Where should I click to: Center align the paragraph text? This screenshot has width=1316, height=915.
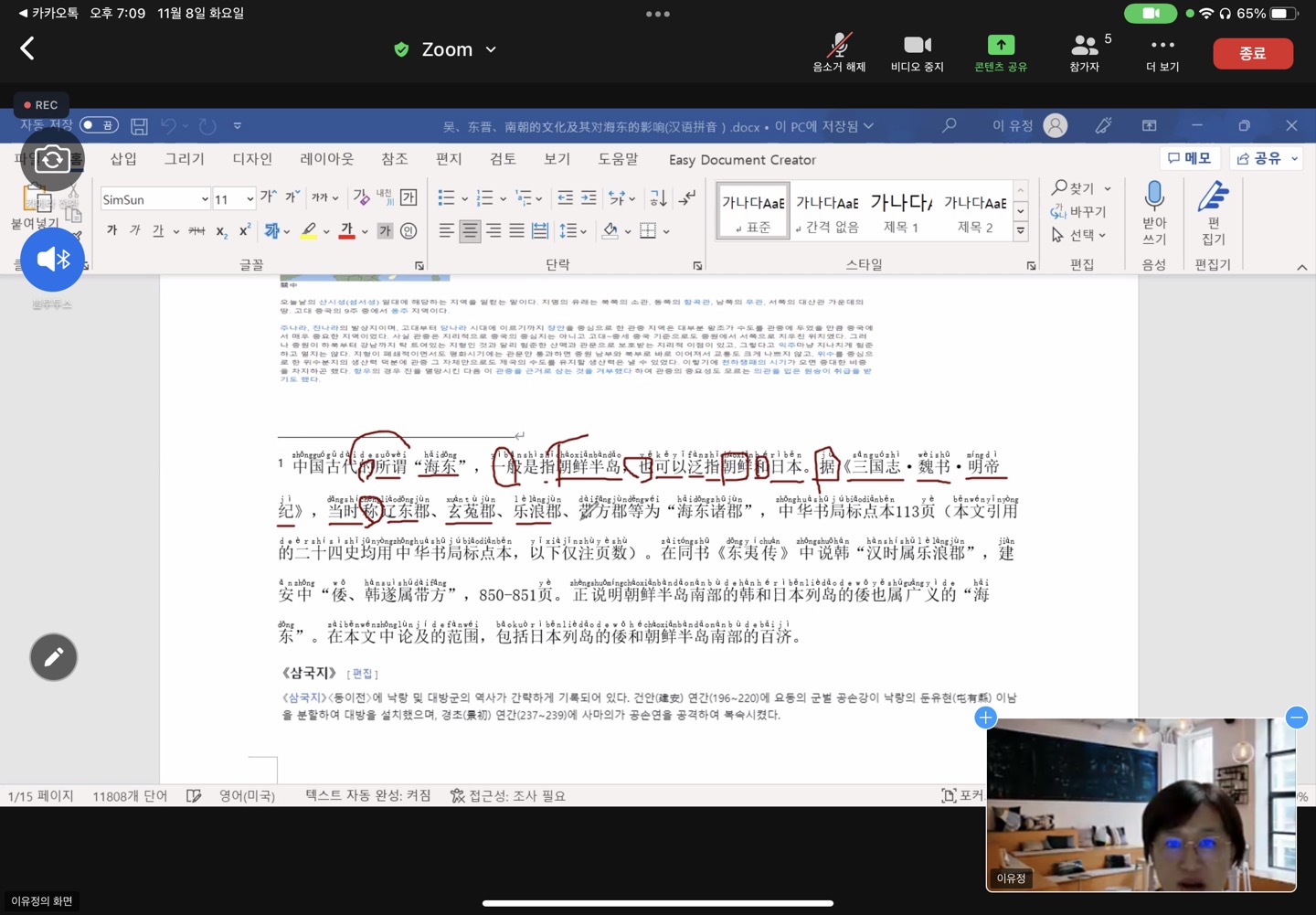470,231
